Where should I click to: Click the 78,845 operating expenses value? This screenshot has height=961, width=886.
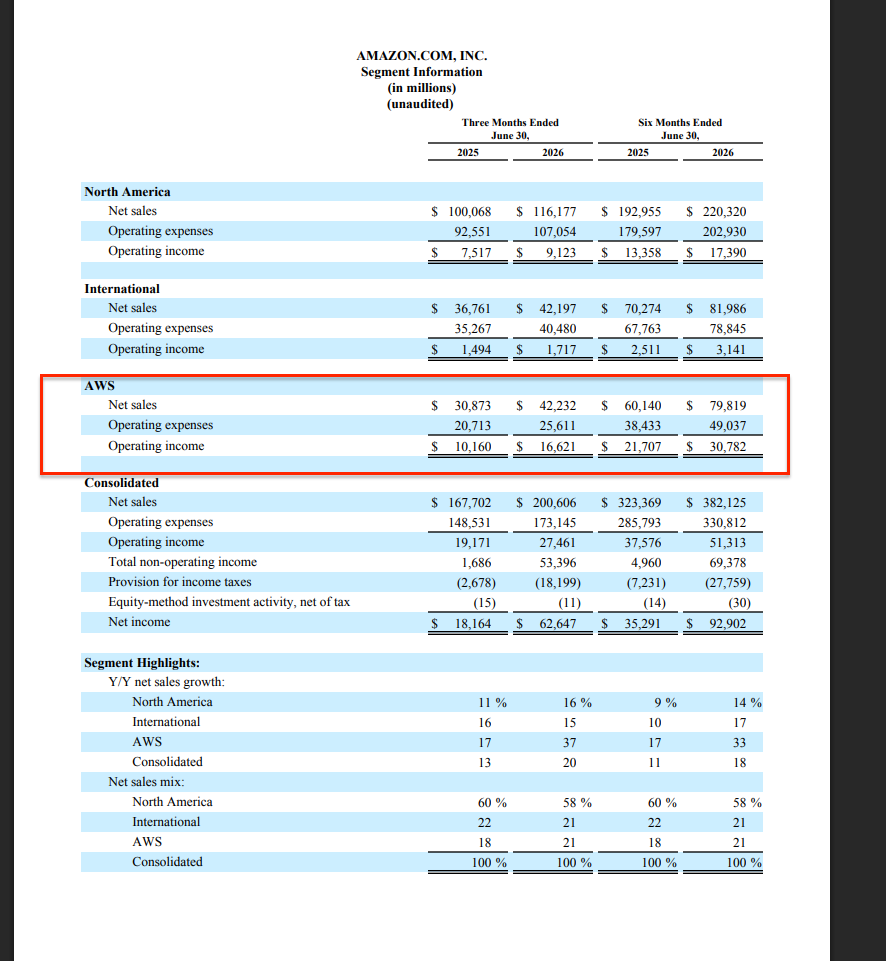[728, 329]
